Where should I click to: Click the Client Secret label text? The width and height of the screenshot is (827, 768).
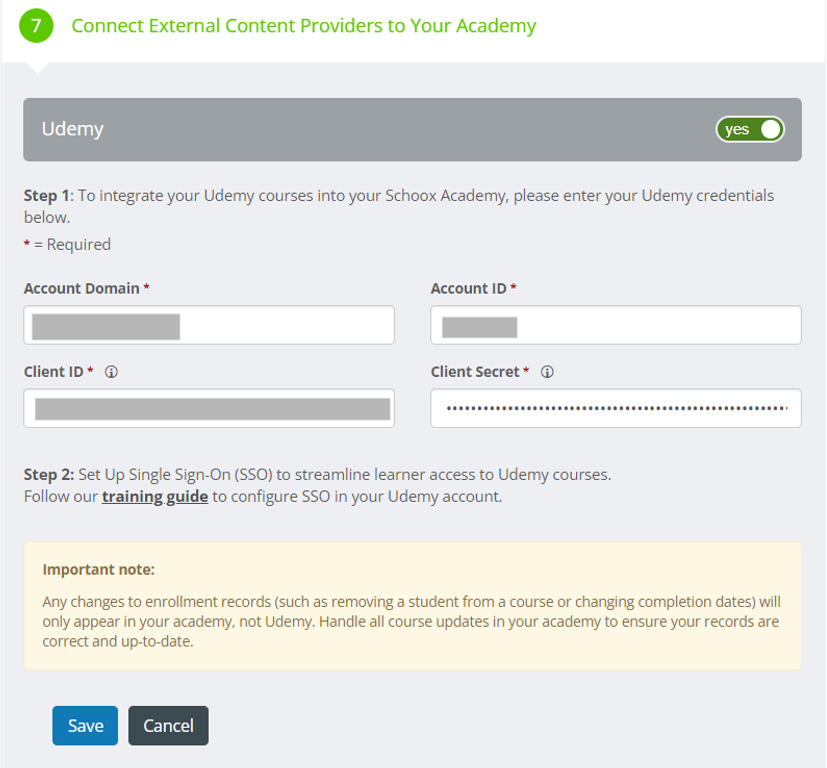click(475, 372)
